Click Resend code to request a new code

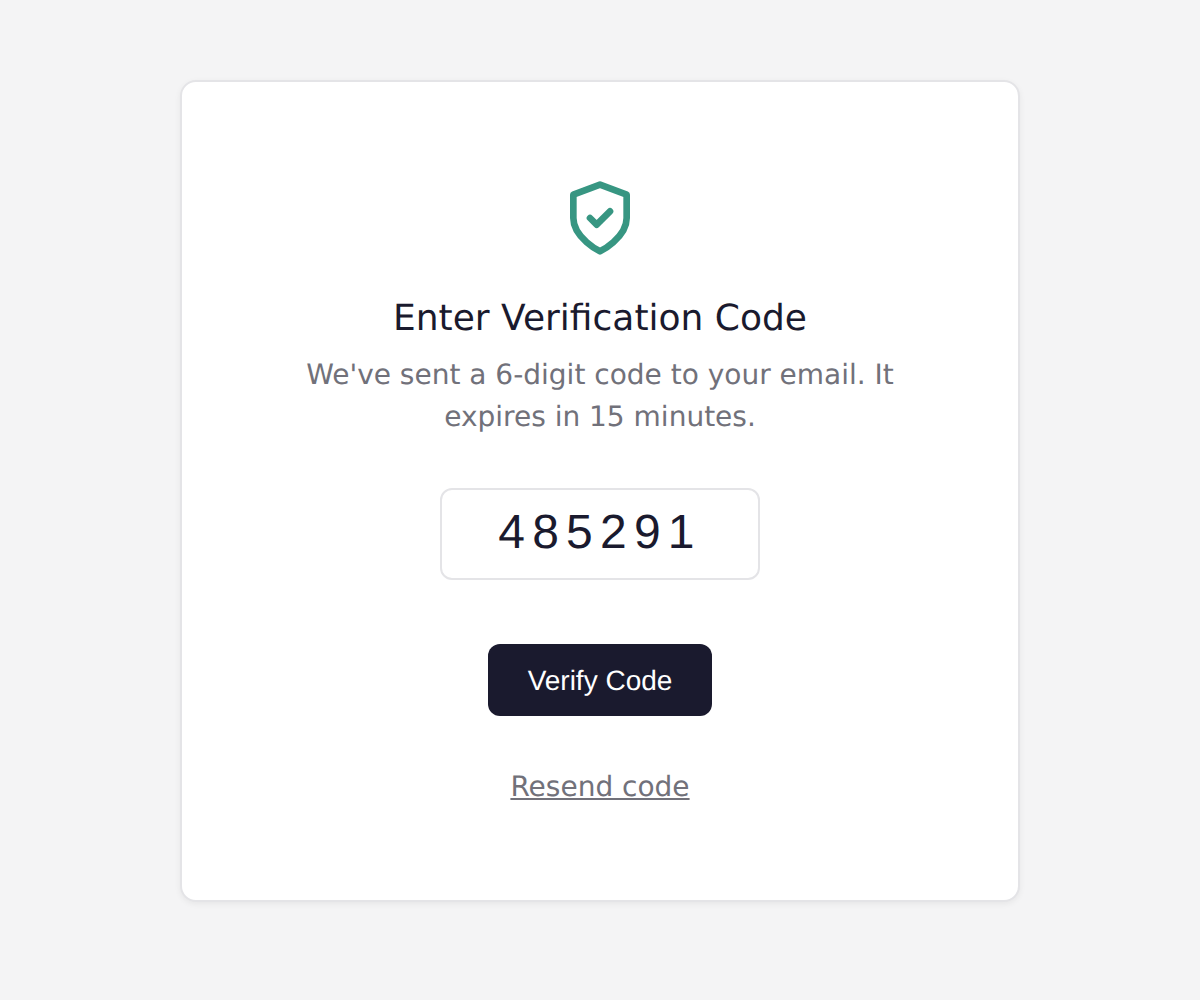600,786
